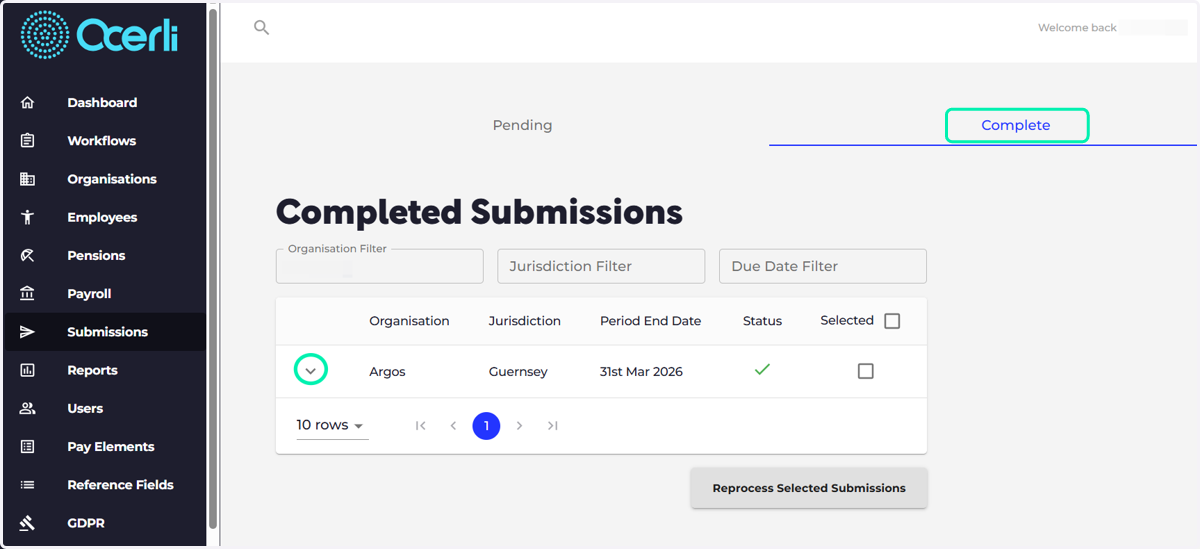1200x549 pixels.
Task: Open the Organisation Filter field
Action: (x=380, y=266)
